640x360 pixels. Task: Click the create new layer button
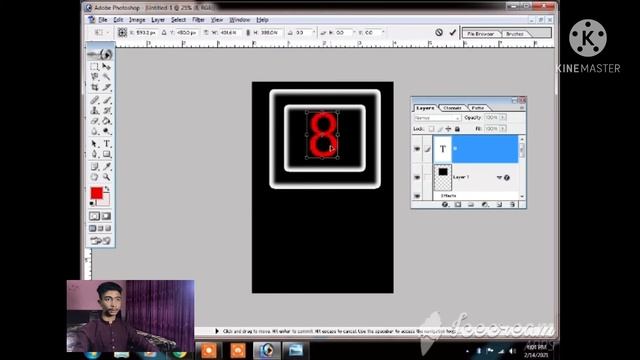[x=499, y=204]
